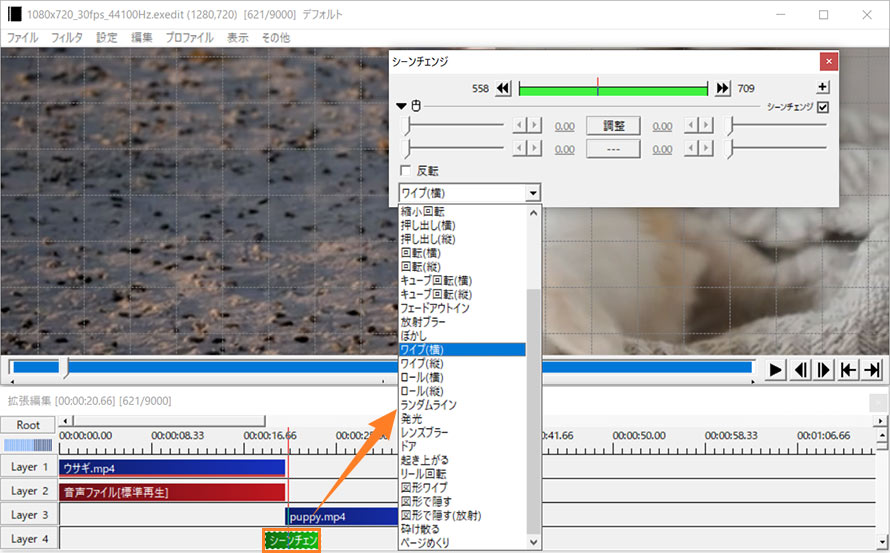Click the --- parameter button

[x=613, y=149]
